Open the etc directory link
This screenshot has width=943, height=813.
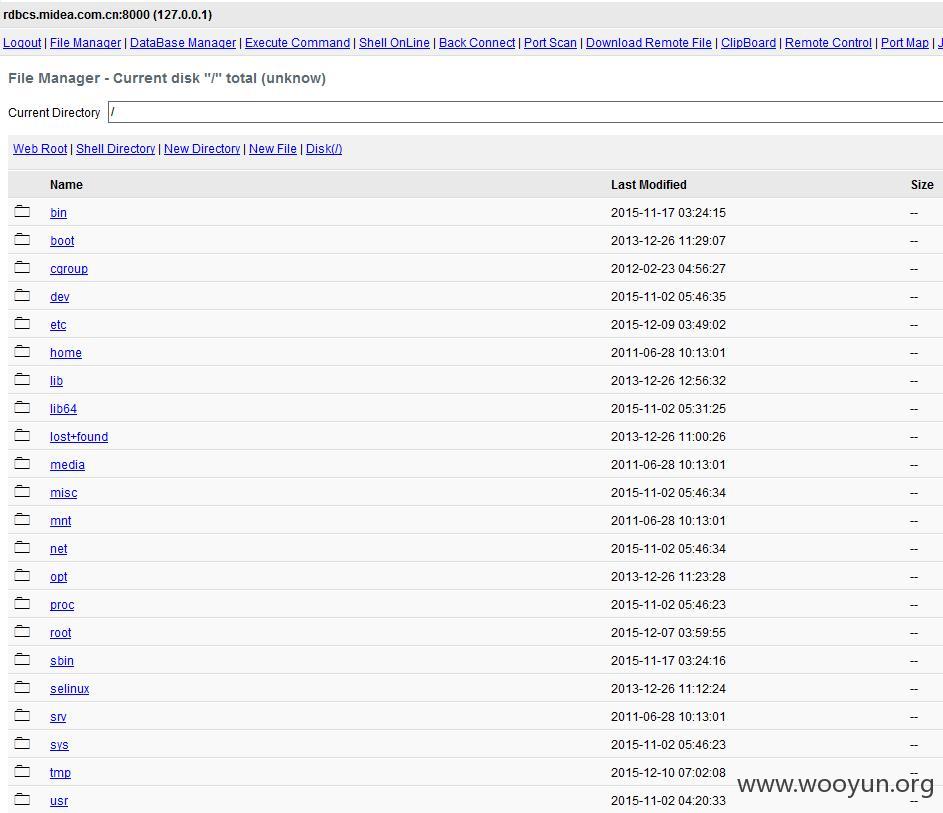pos(58,325)
